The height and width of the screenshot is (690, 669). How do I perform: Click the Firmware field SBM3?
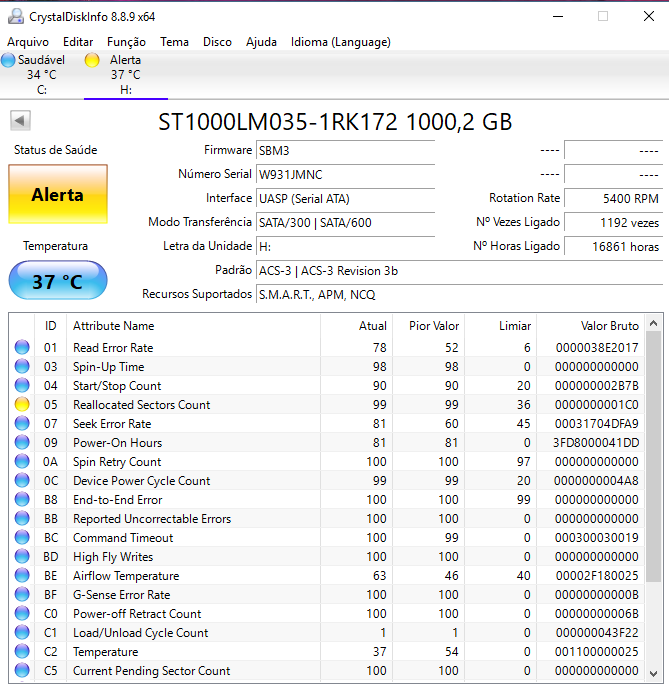coord(346,150)
